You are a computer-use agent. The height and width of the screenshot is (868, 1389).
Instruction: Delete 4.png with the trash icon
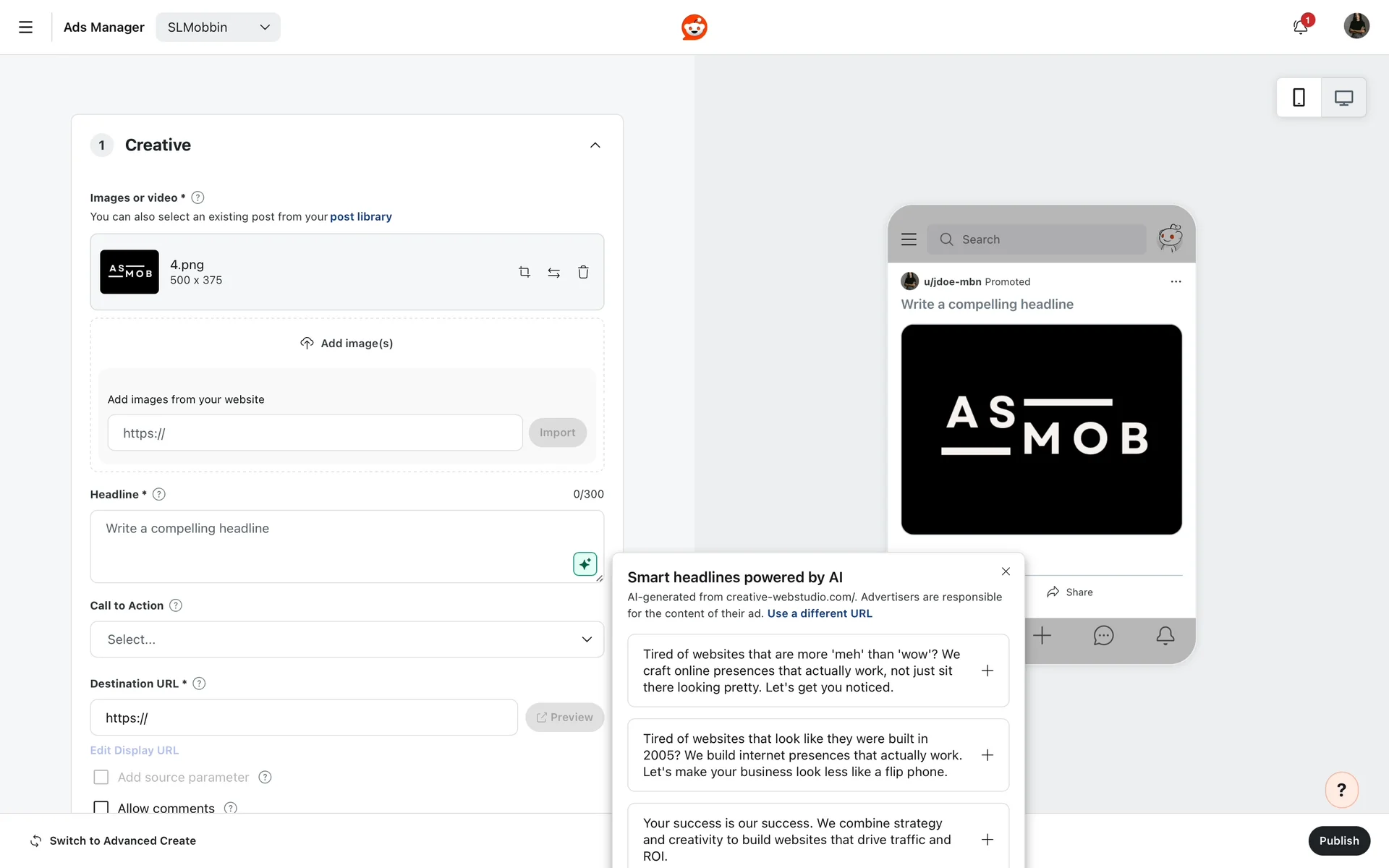tap(583, 272)
